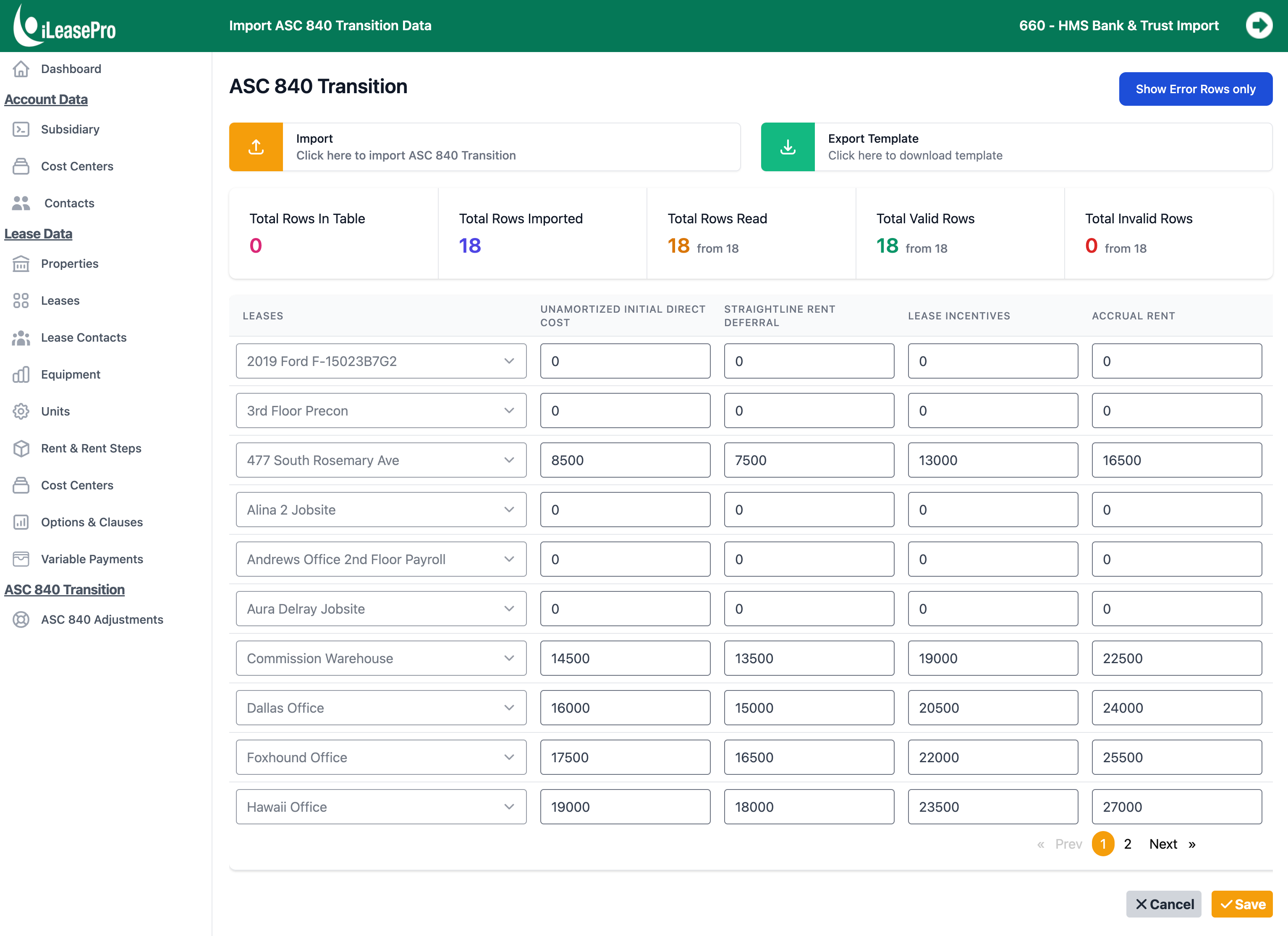1288x936 pixels.
Task: Expand the Alina 2 Jobsite lease dropdown
Action: pos(381,510)
